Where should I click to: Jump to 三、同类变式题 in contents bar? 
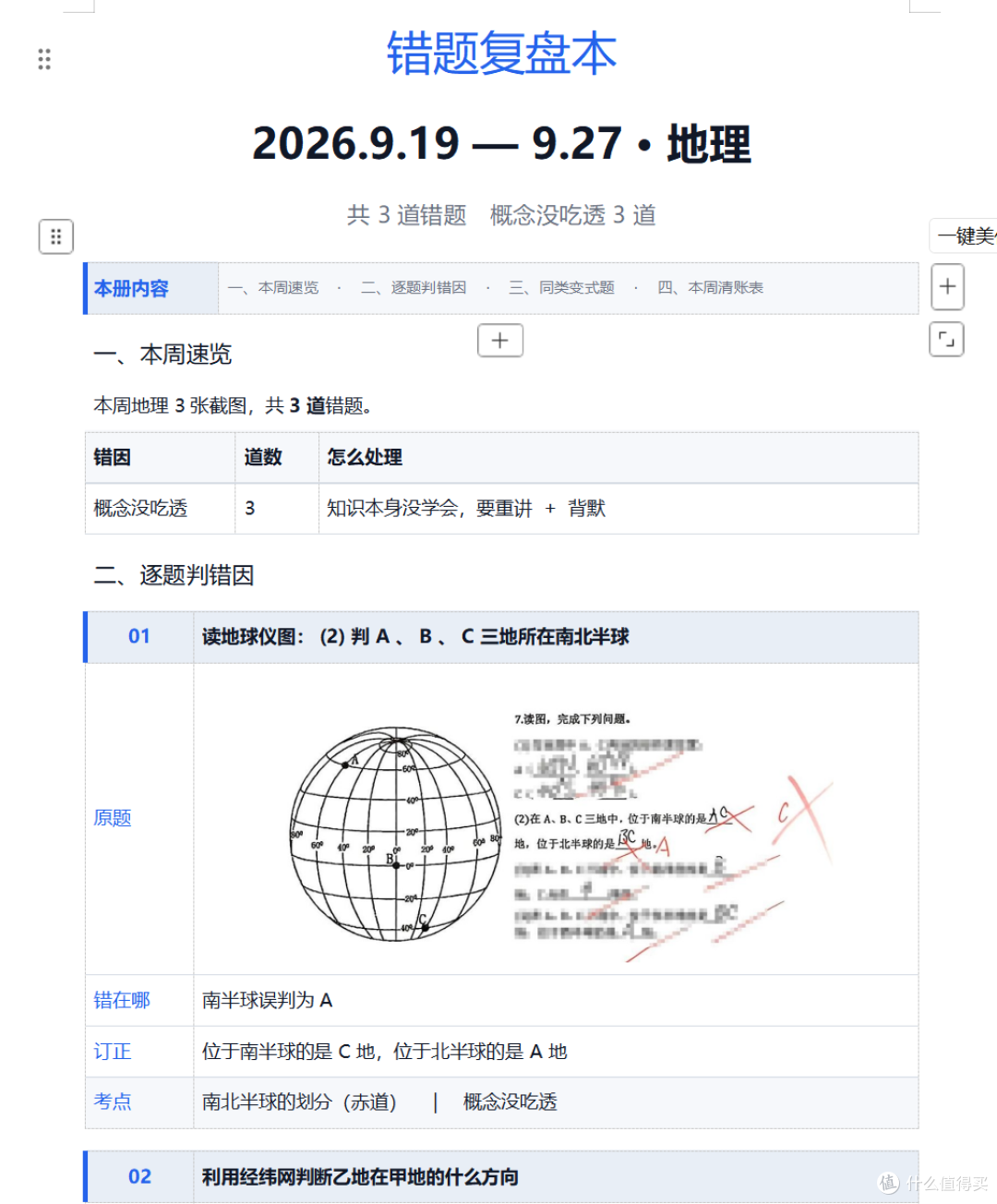pos(561,288)
